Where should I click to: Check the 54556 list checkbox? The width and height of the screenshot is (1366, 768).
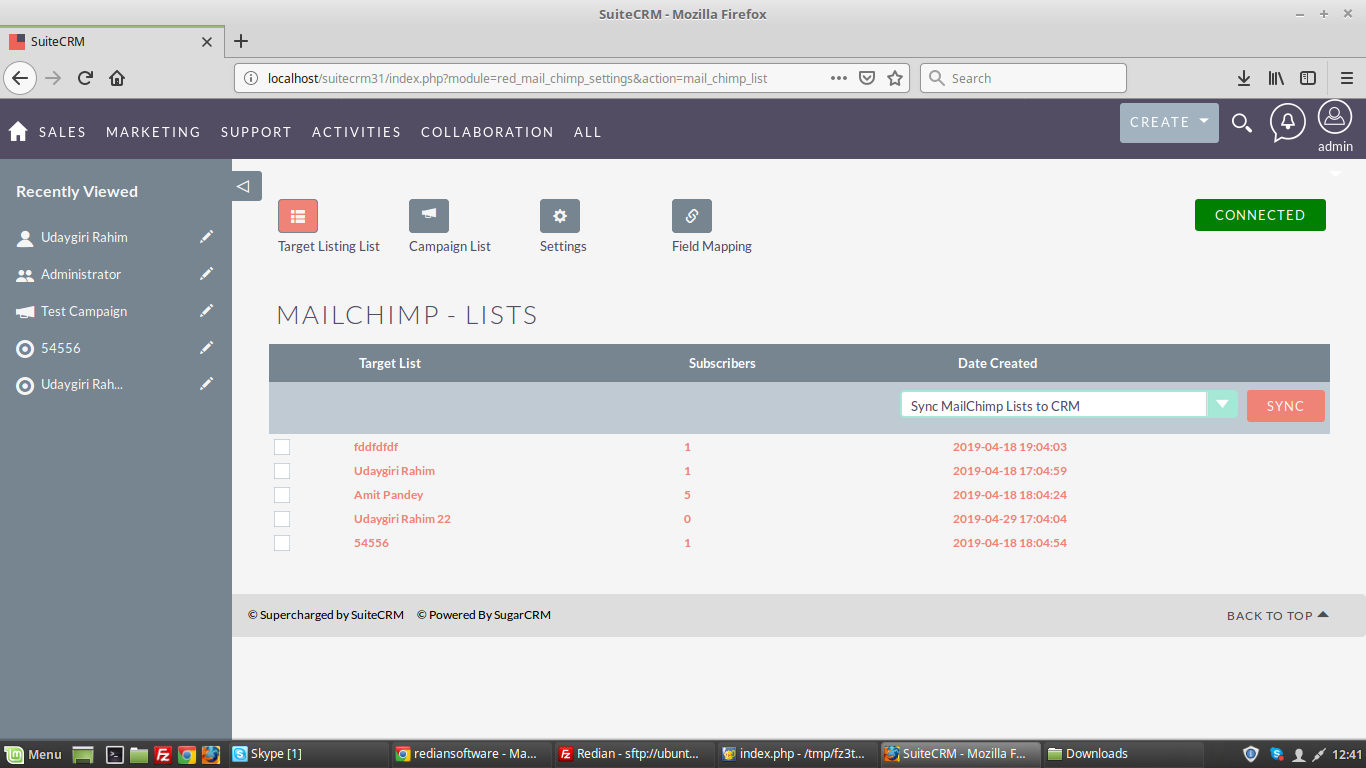pos(282,543)
